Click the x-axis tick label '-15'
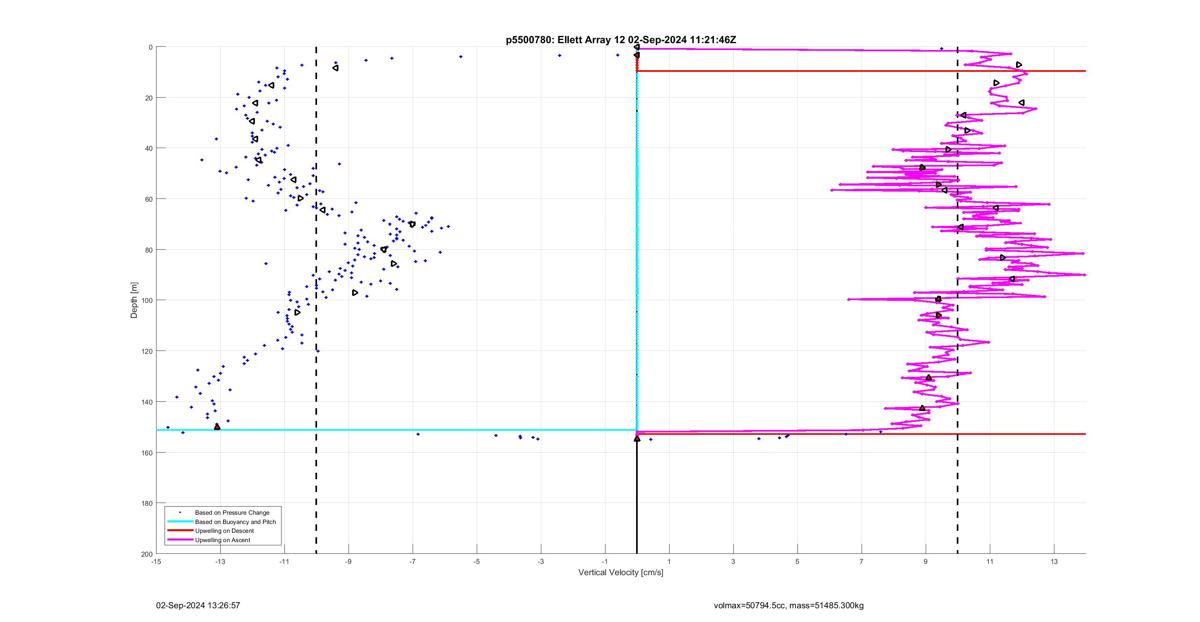 [156, 562]
